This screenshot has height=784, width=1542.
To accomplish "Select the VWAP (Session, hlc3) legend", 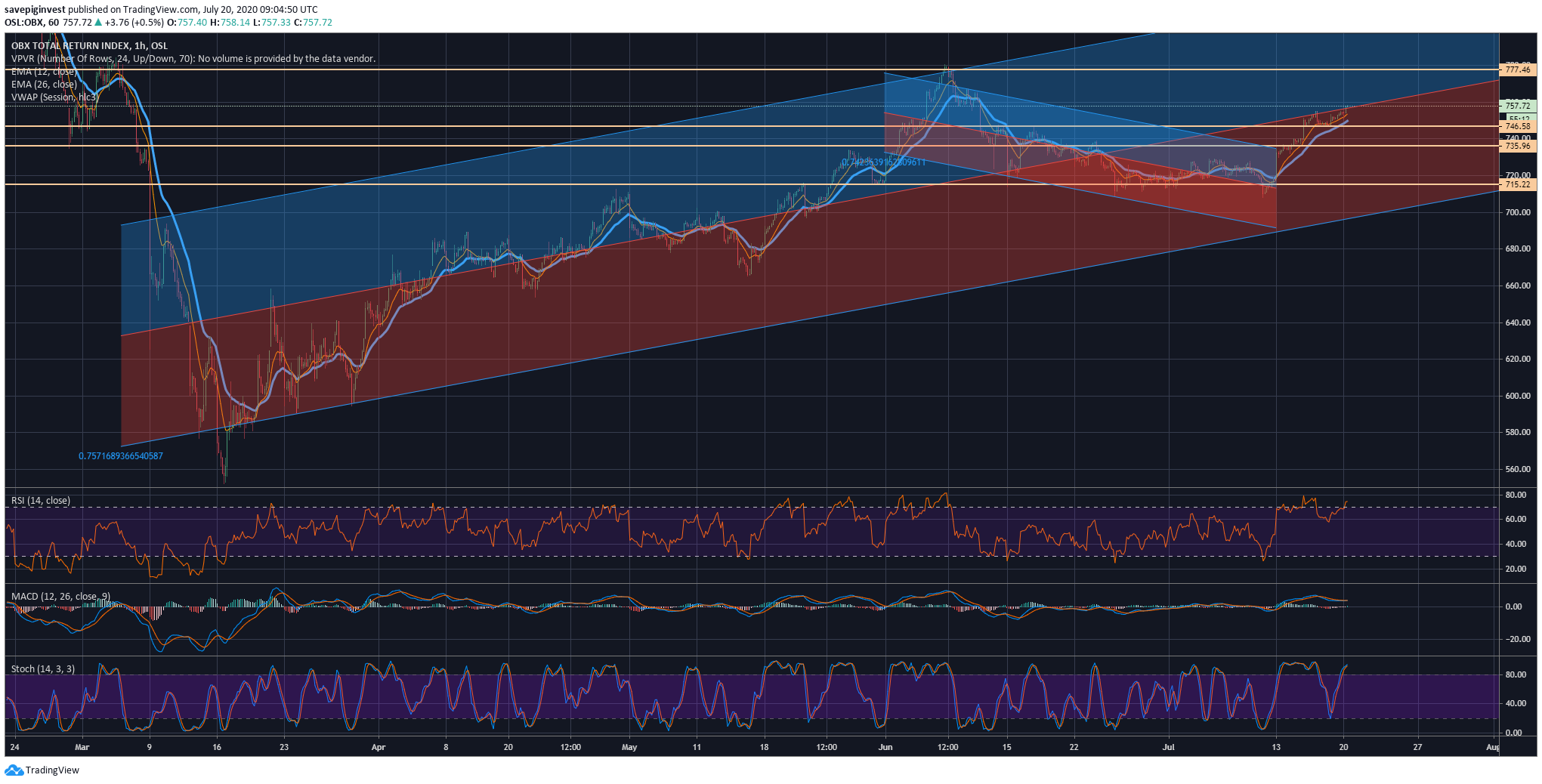I will pos(54,97).
